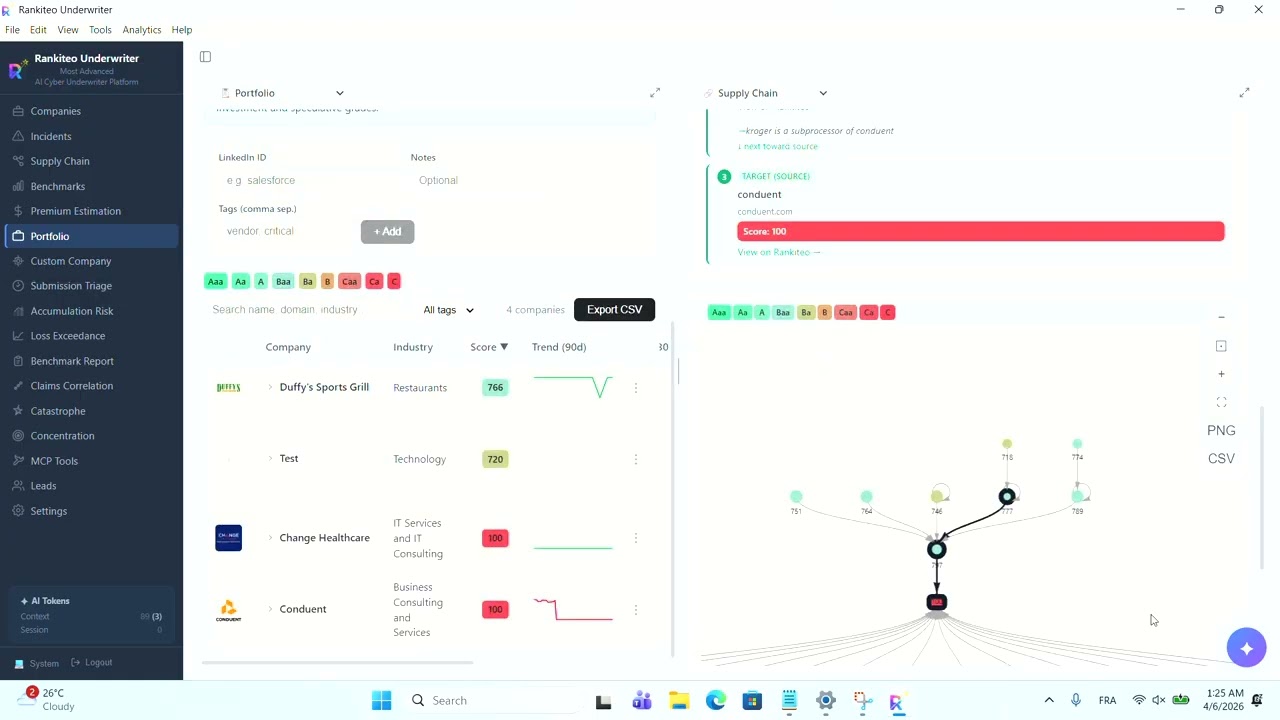Screen dimensions: 1280x720
Task: Go to Catastrophe in sidebar
Action: (91, 411)
